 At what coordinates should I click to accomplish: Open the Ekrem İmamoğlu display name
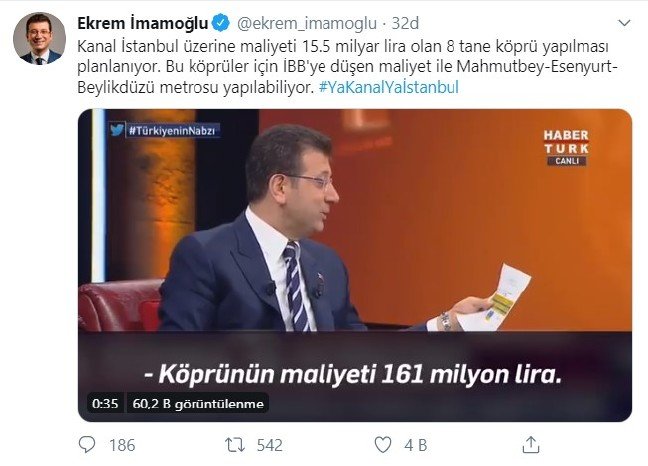143,23
